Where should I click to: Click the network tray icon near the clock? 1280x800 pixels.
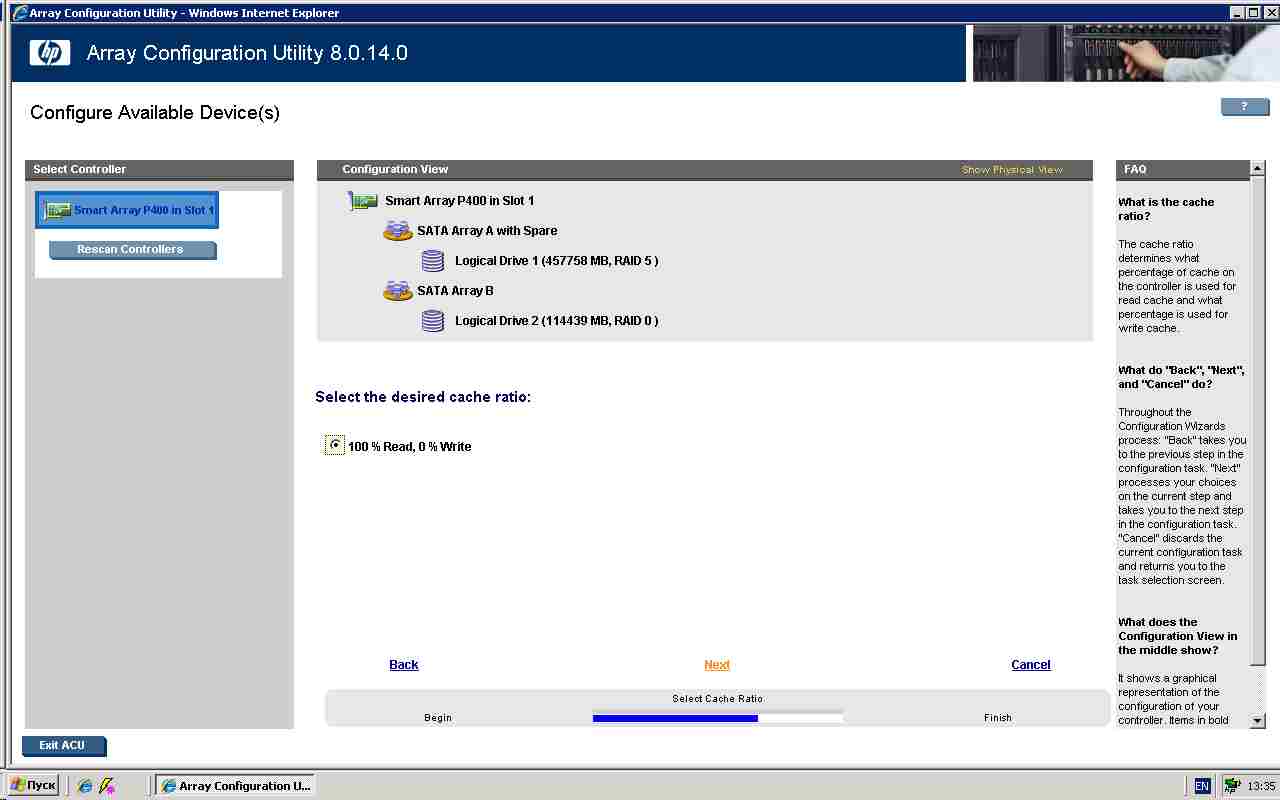click(1232, 786)
